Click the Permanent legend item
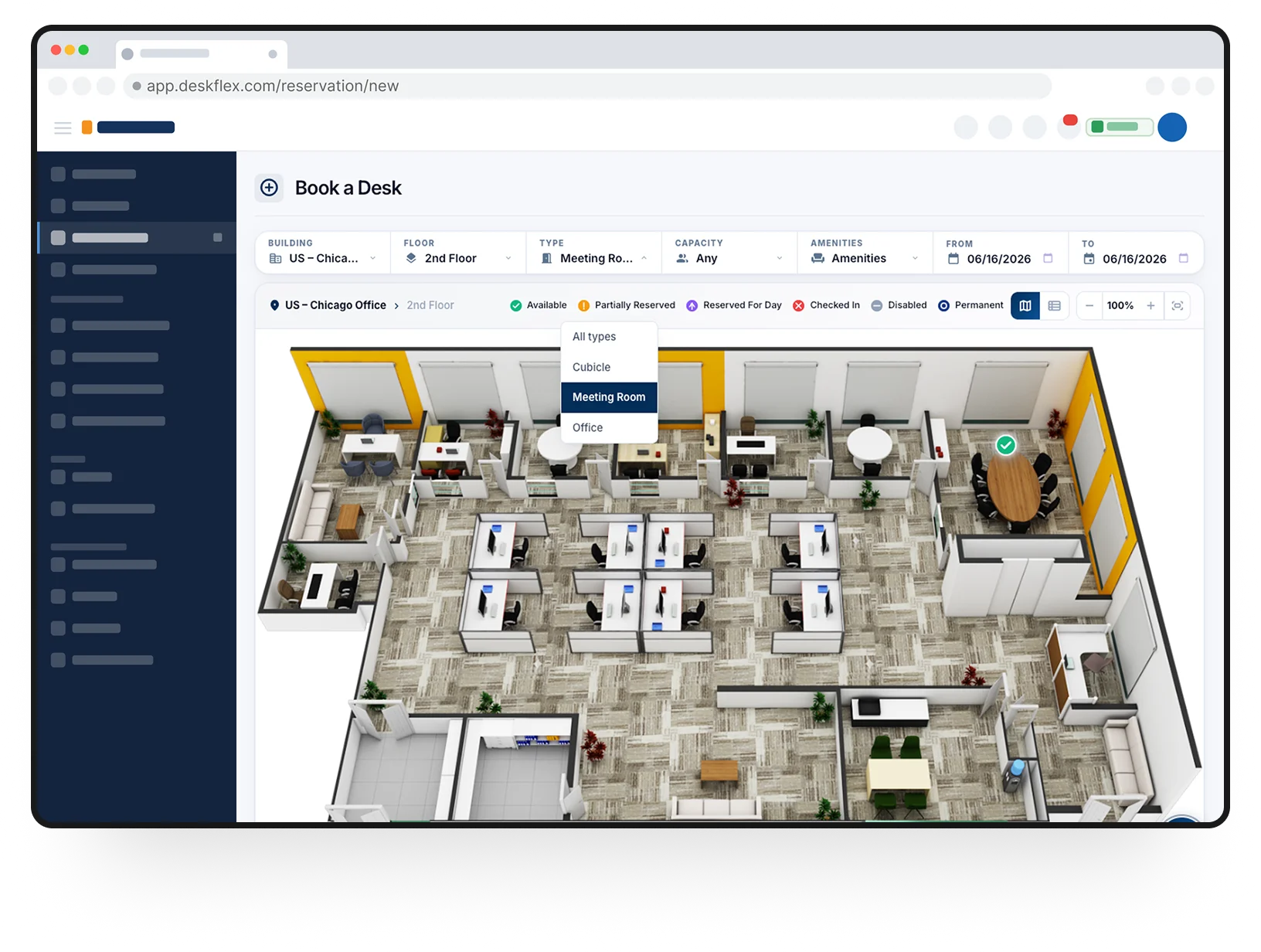Viewport: 1261px width, 952px height. (x=970, y=305)
